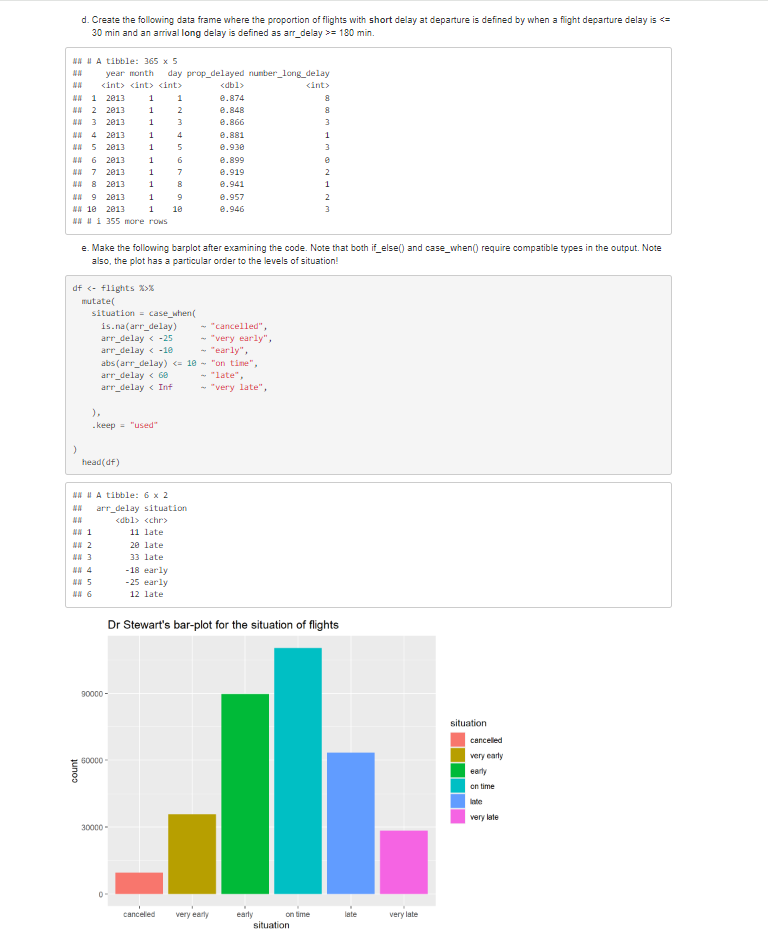Viewport: 768px width, 937px height.
Task: Click the .keep = "used" code line
Action: 125,425
